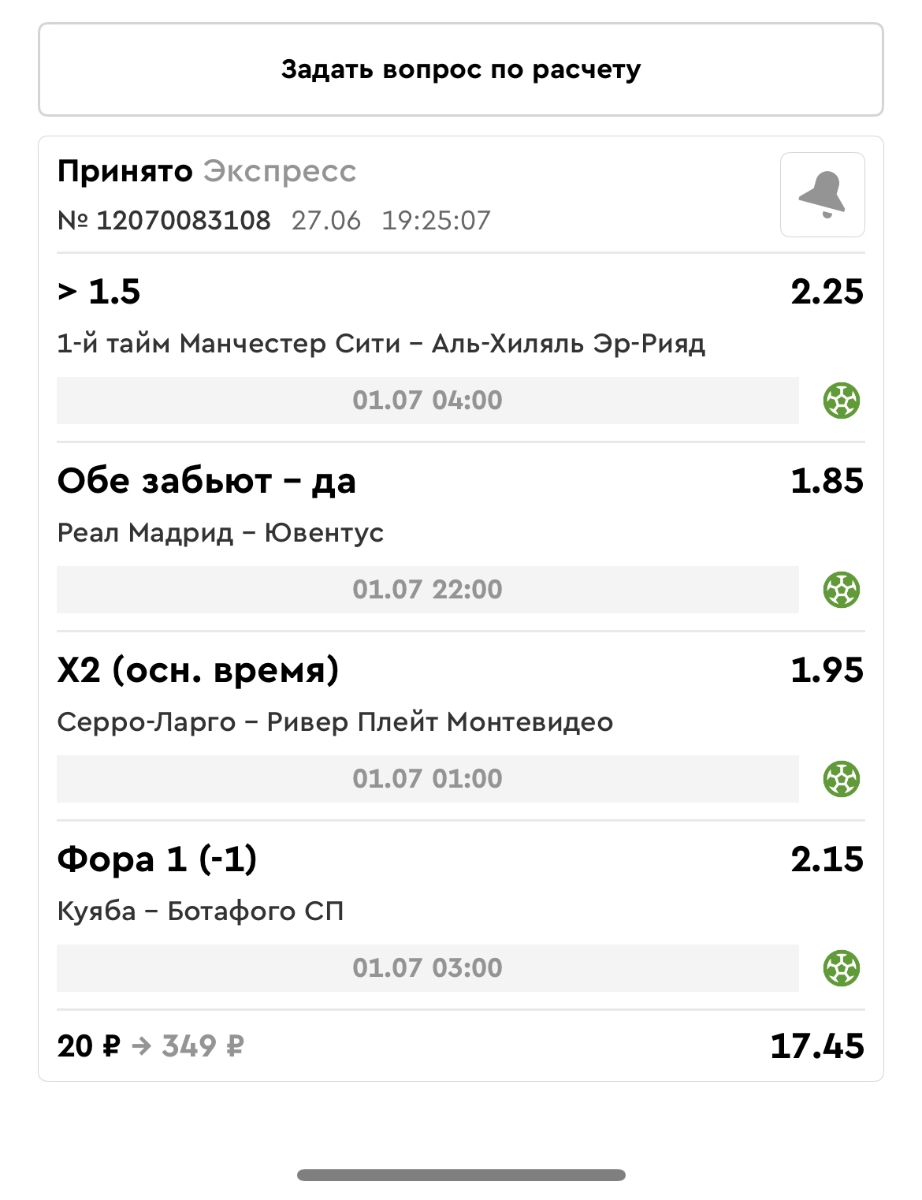Open Манчестер Сити – Аль-Хиляль match
The image size is (922, 1200).
pos(381,344)
